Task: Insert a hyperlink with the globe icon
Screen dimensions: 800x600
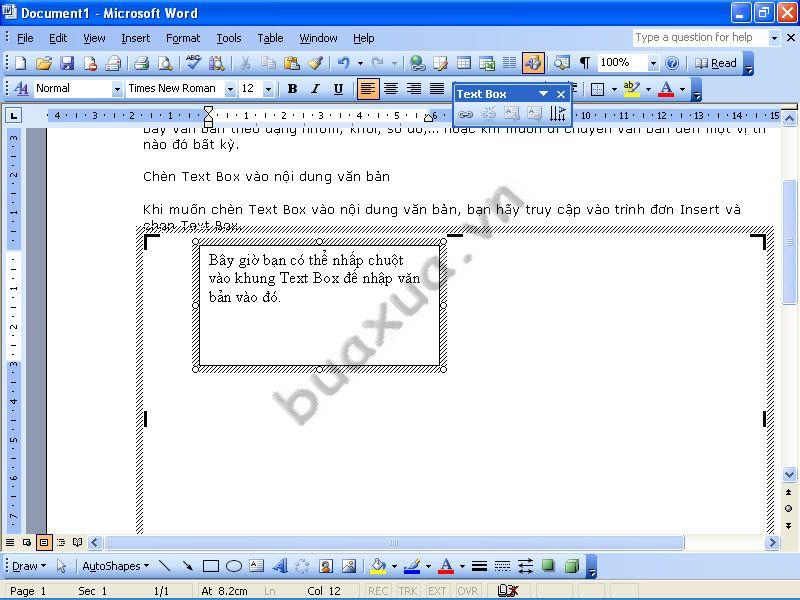Action: coord(417,63)
